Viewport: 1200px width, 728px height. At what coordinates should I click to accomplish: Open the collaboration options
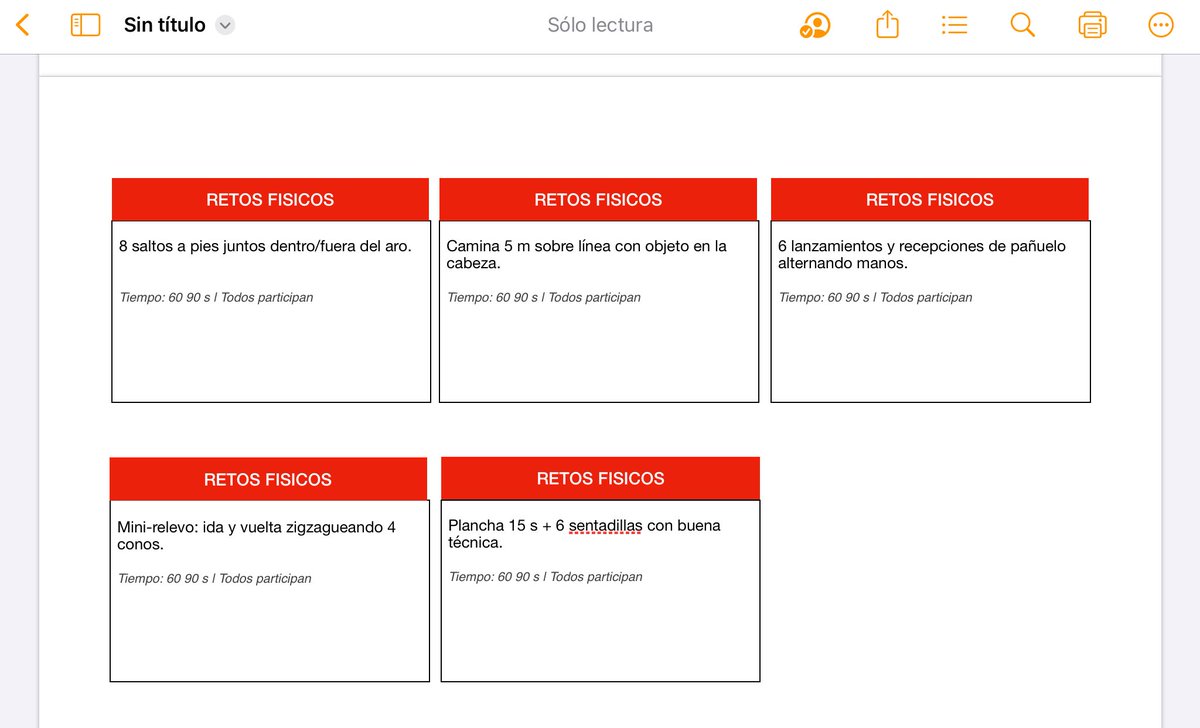coord(816,25)
